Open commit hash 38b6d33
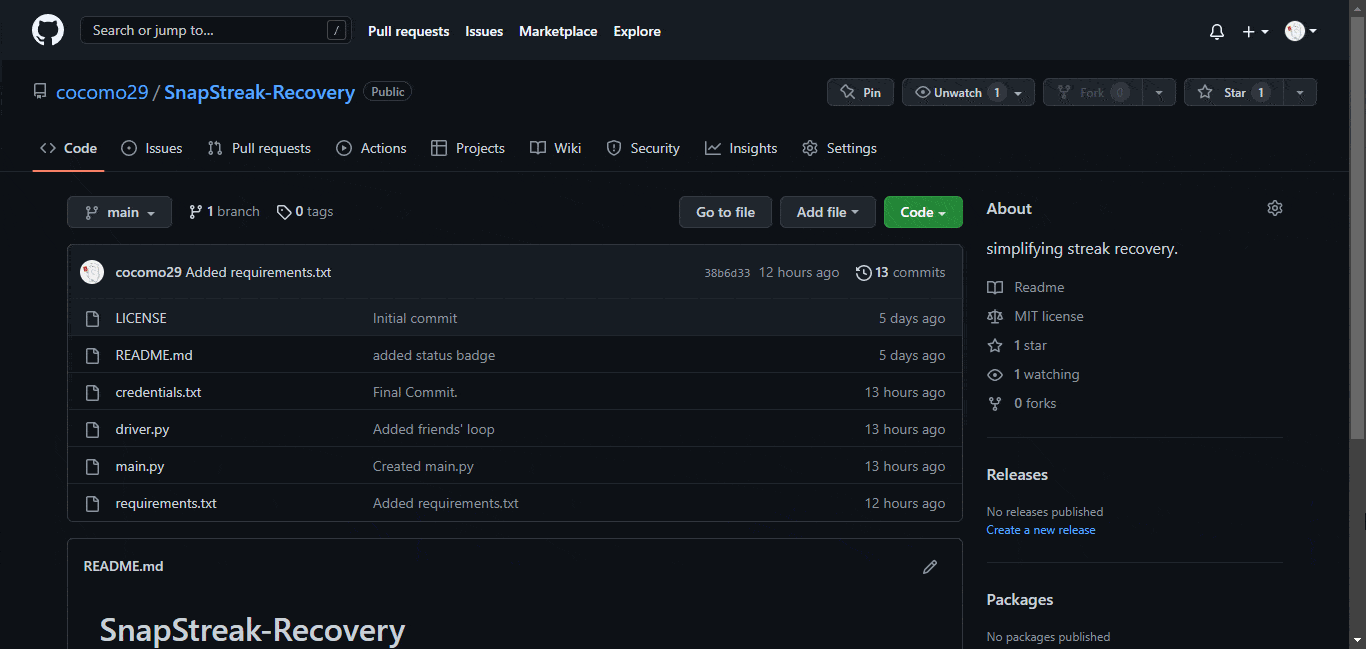 click(727, 273)
